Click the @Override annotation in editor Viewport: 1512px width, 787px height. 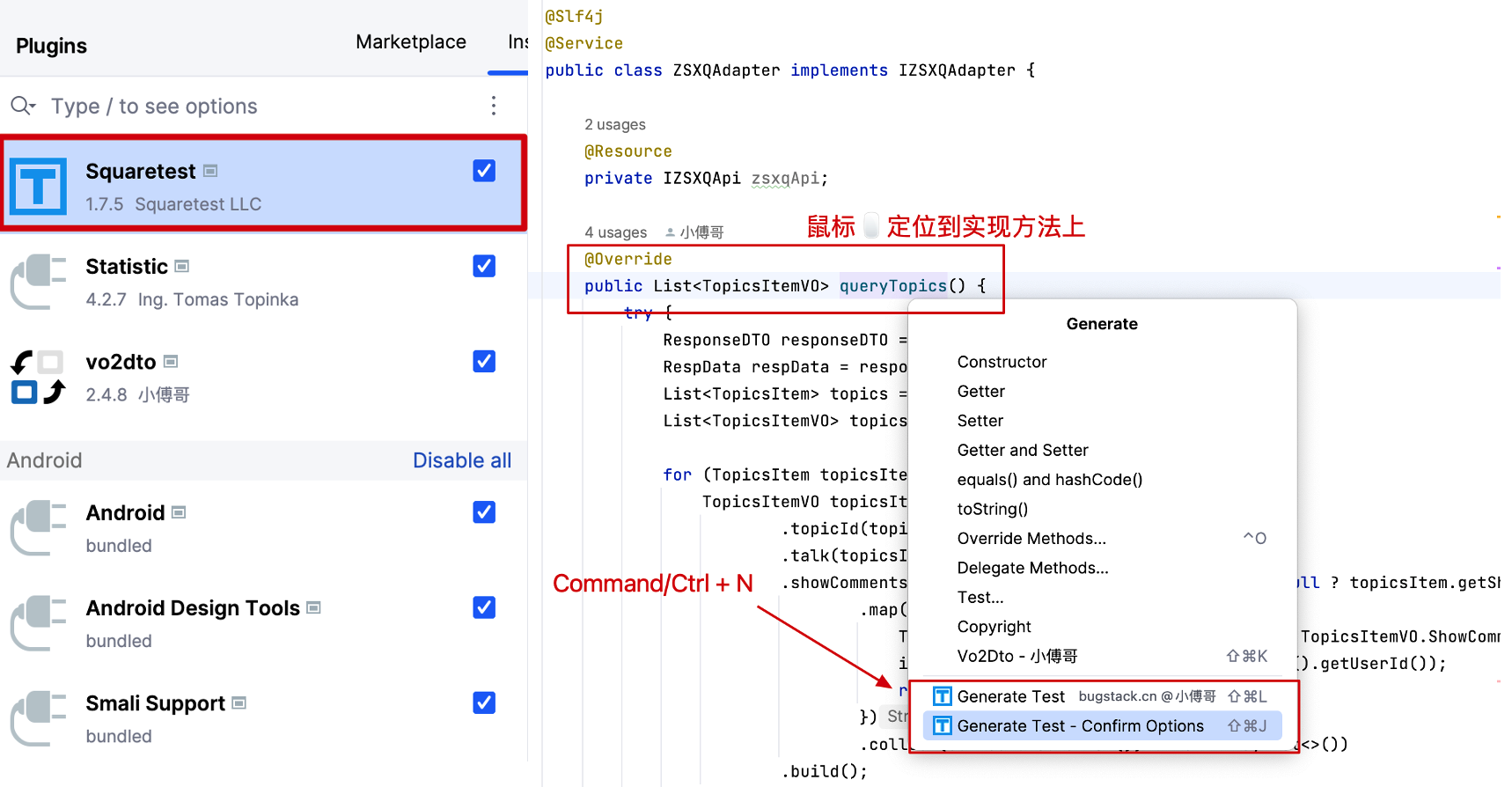pyautogui.click(x=628, y=259)
